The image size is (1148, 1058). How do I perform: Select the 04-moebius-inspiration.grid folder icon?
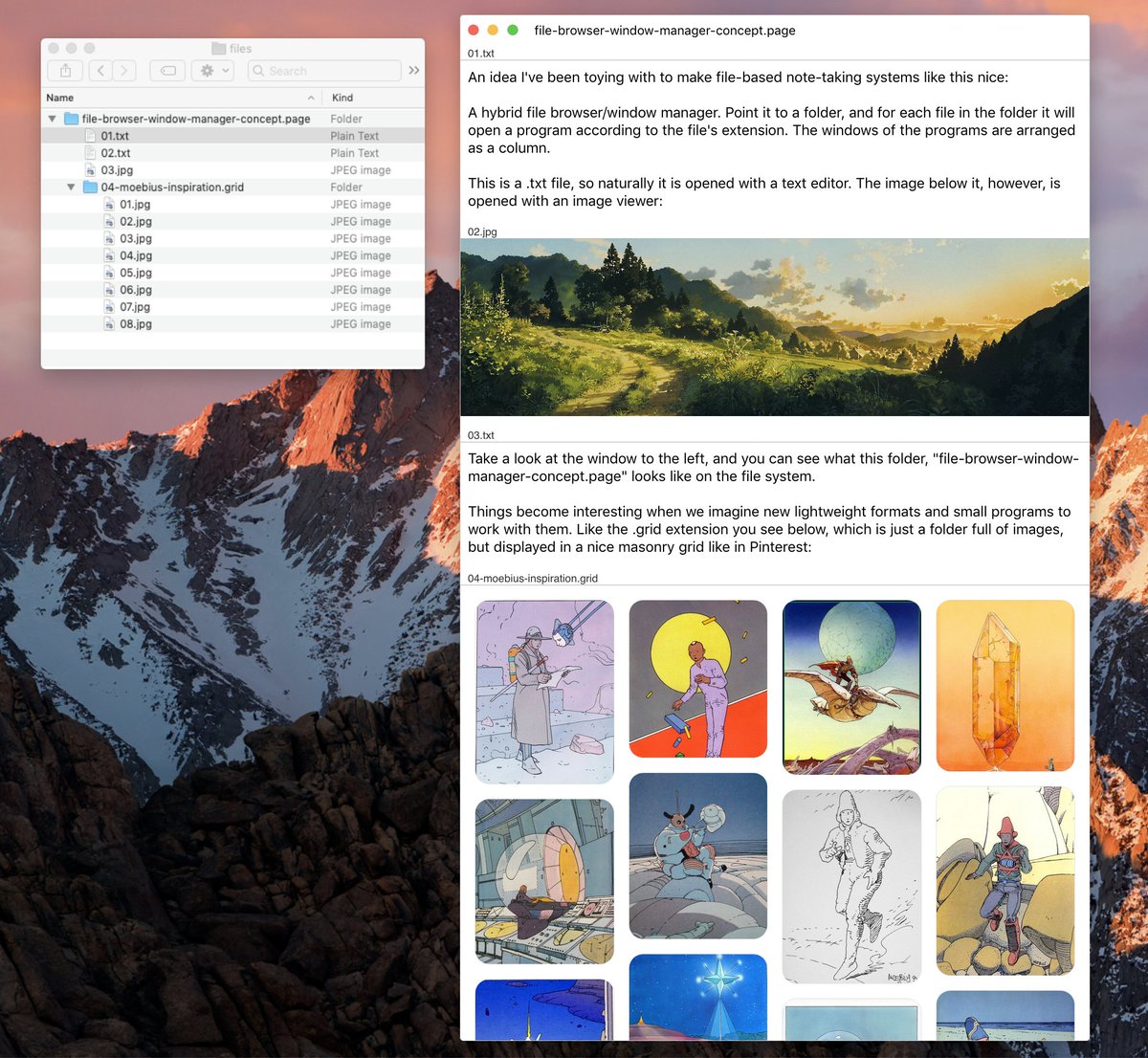[90, 187]
